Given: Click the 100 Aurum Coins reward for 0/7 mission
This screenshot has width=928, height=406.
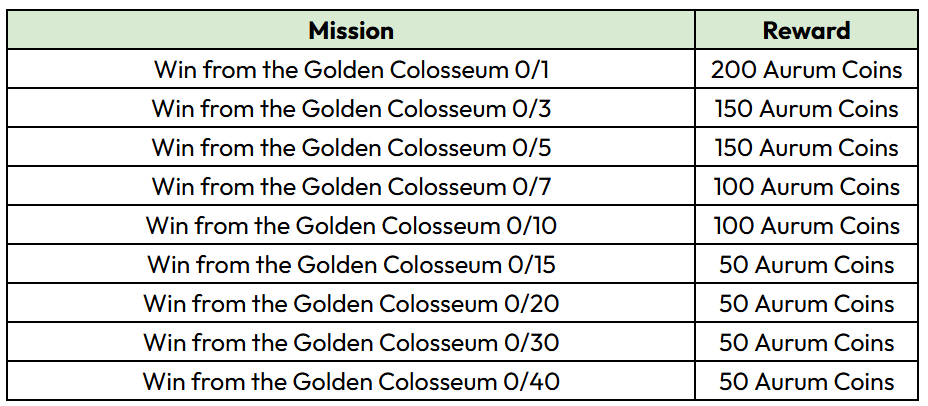Looking at the screenshot, I should pos(806,187).
